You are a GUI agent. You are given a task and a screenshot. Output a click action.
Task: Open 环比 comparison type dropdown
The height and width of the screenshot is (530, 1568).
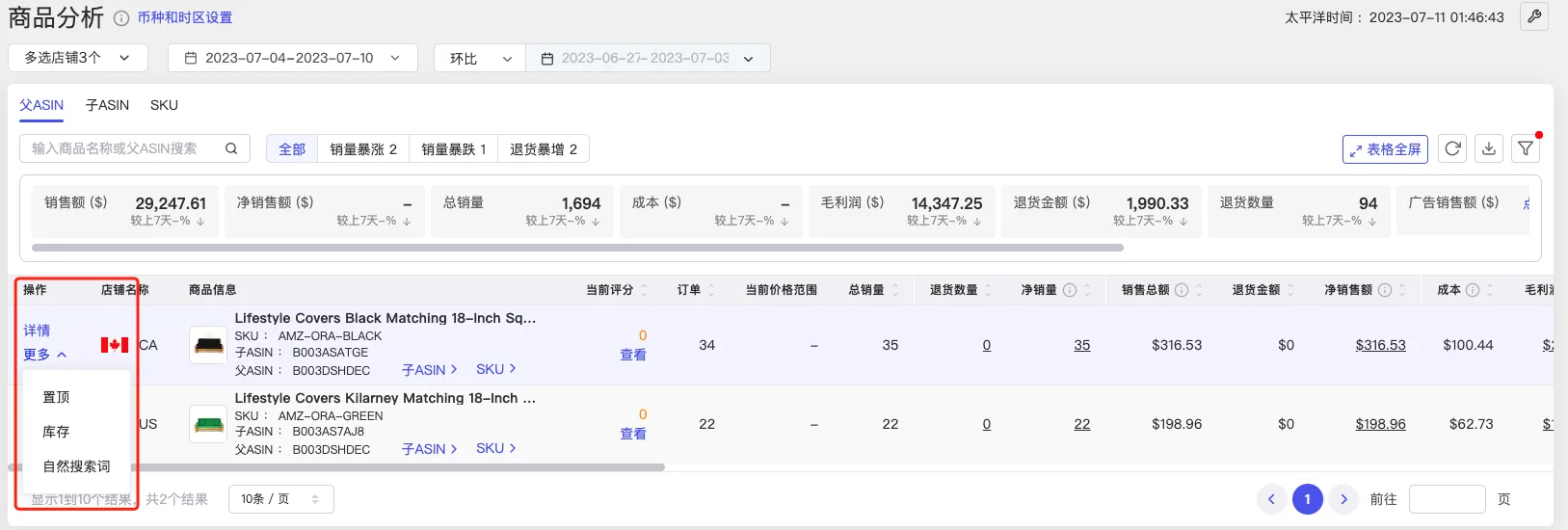(x=480, y=58)
